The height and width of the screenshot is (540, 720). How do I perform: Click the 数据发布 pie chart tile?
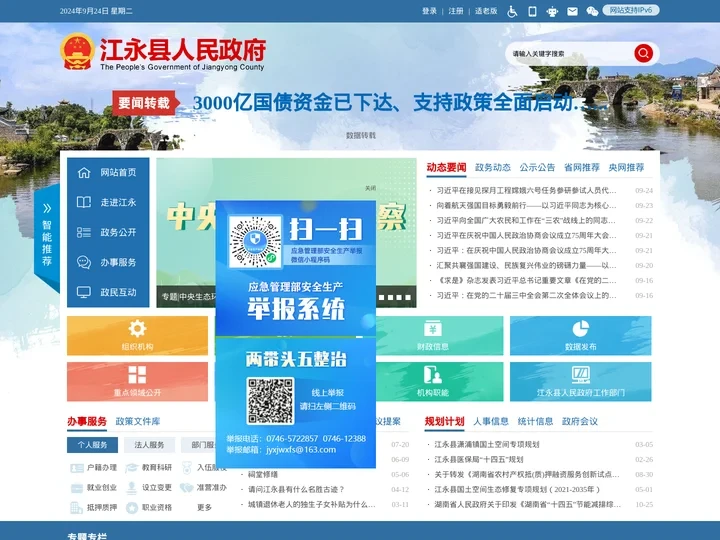coord(580,336)
